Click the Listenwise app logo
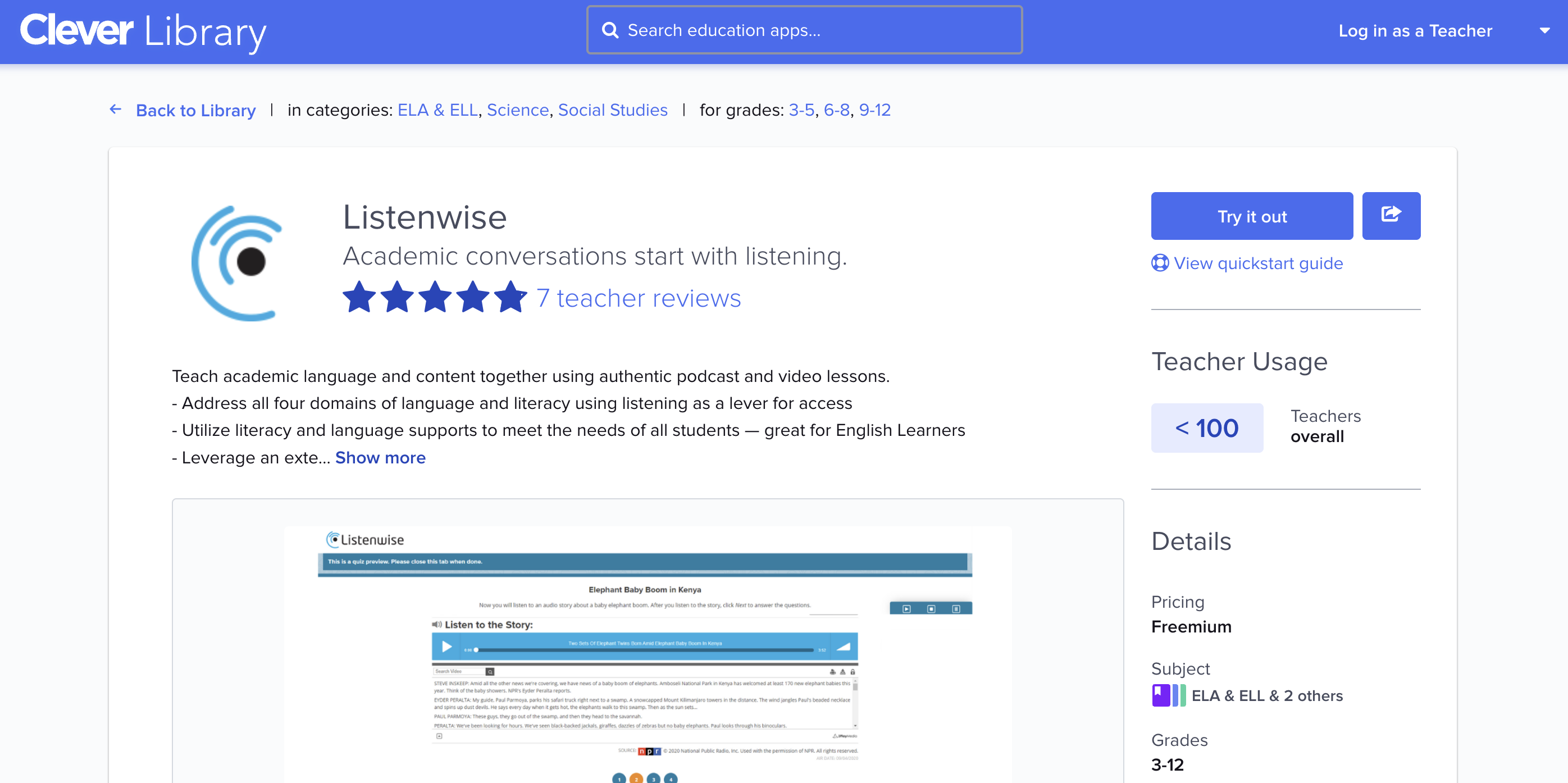The width and height of the screenshot is (1568, 783). point(238,263)
